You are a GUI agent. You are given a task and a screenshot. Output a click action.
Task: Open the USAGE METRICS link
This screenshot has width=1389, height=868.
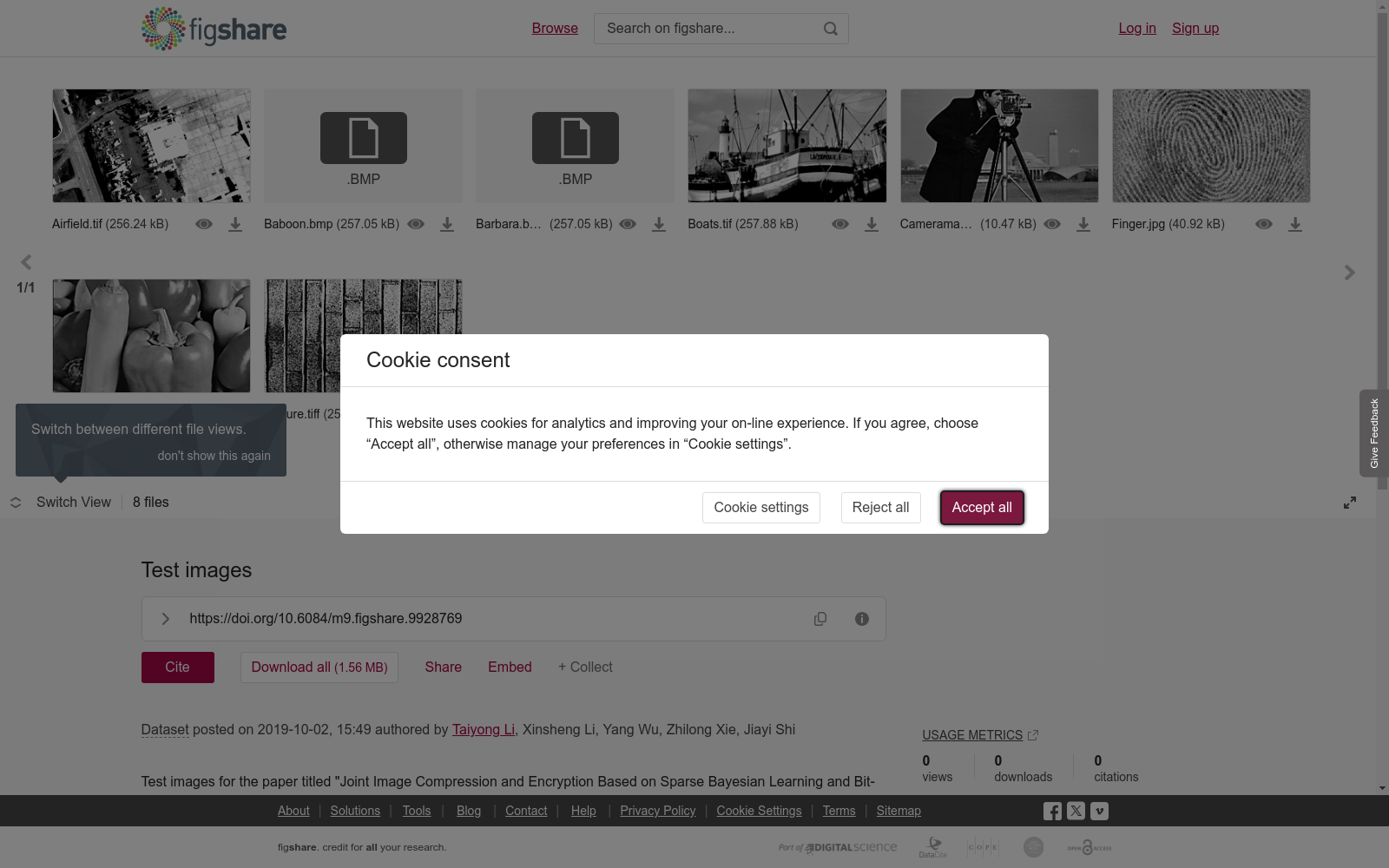coord(980,735)
